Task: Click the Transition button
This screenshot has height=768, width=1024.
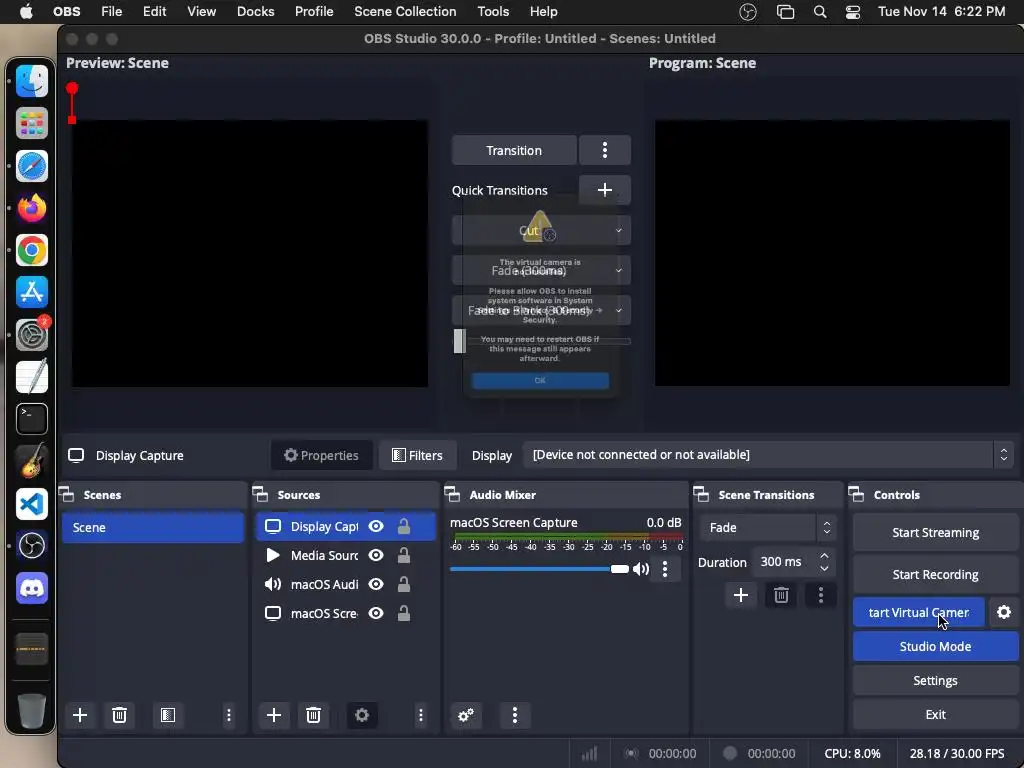Action: pos(514,150)
